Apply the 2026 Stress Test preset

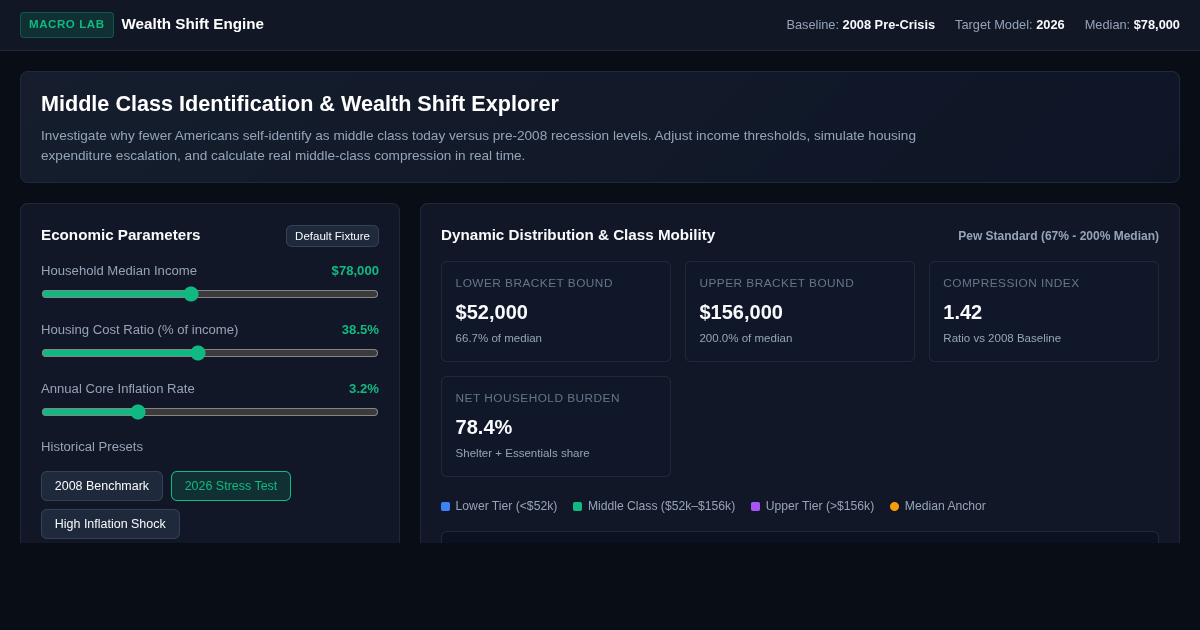coord(231,486)
